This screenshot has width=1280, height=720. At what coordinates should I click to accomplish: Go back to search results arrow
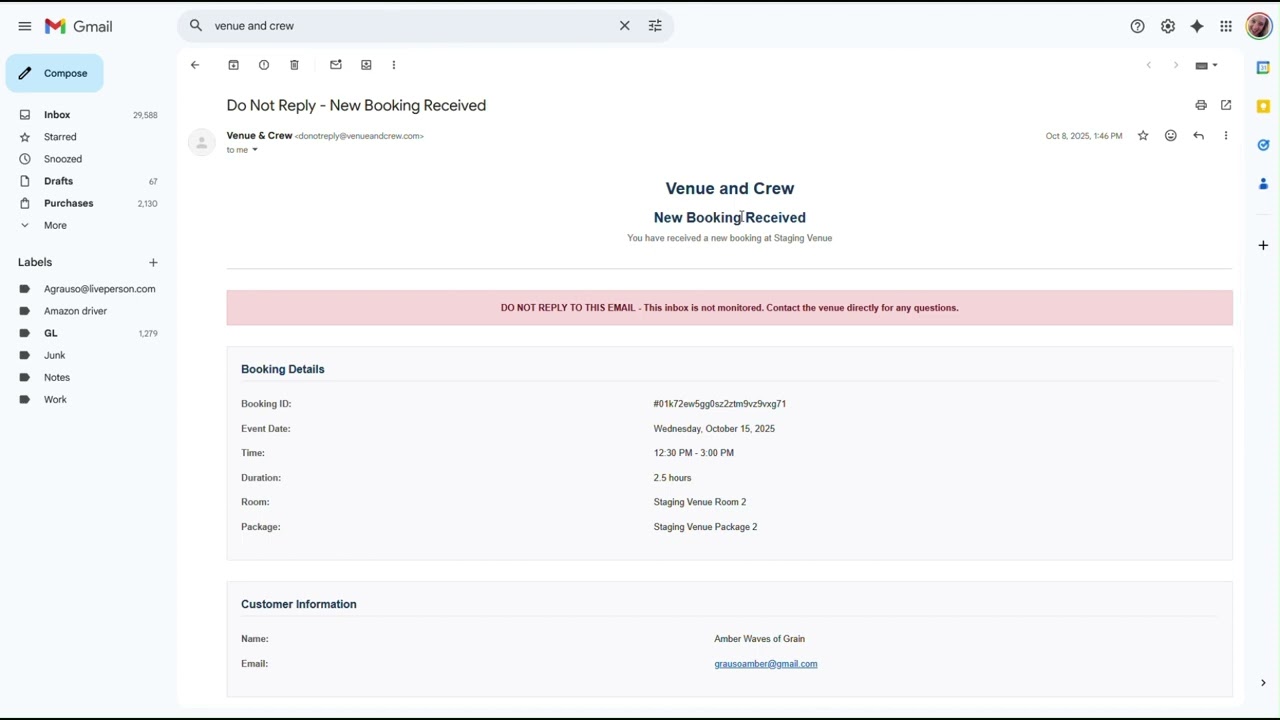[x=195, y=65]
